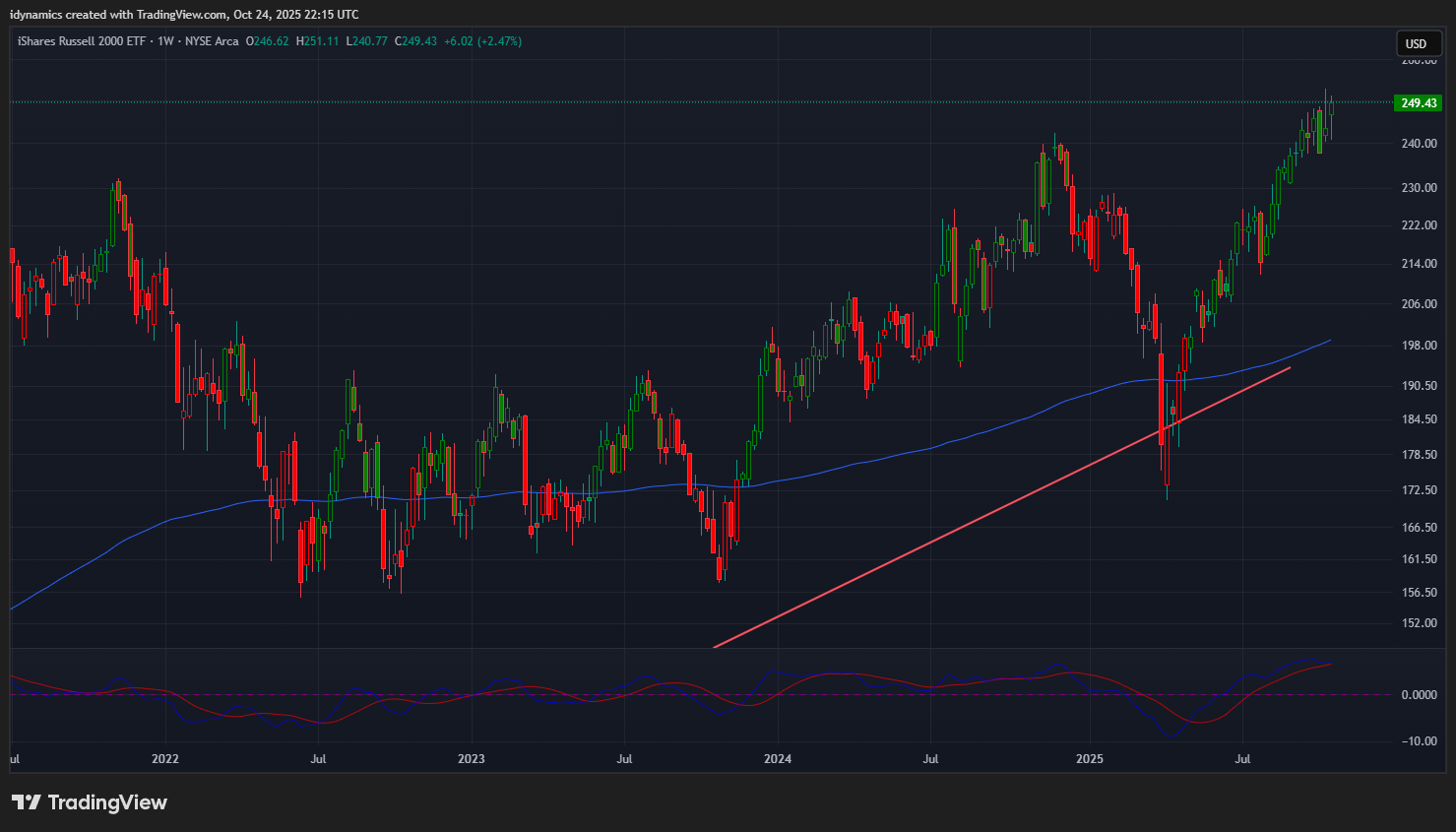Click the TradingView wordmark text
This screenshot has width=1456, height=832.
pyautogui.click(x=107, y=802)
